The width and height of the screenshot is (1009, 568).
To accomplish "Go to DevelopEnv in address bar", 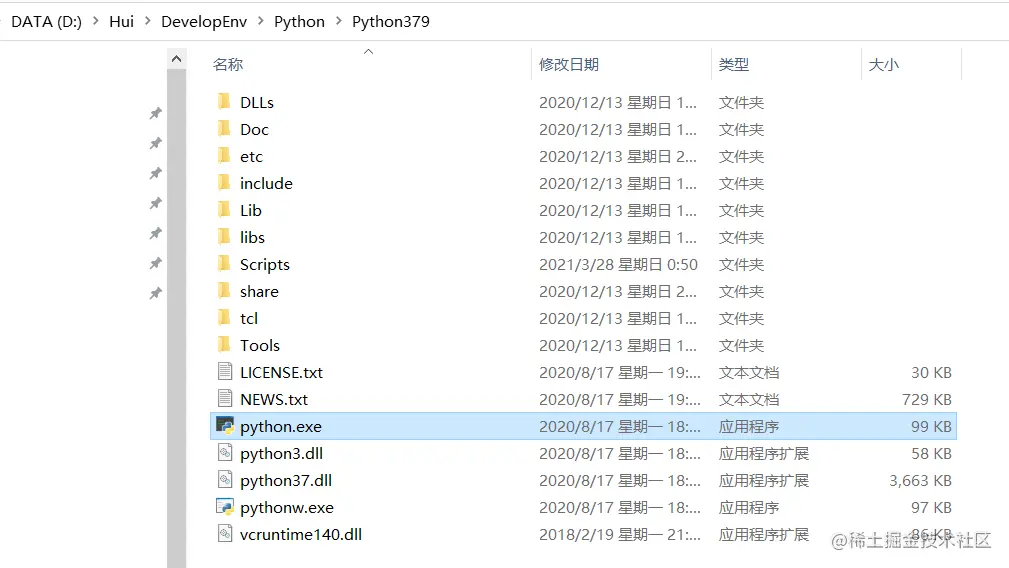I will tap(204, 21).
